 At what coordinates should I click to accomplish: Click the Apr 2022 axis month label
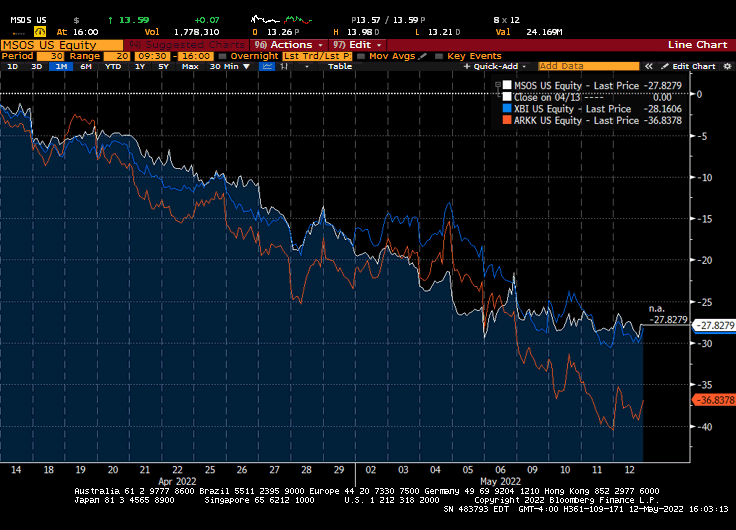tap(177, 481)
